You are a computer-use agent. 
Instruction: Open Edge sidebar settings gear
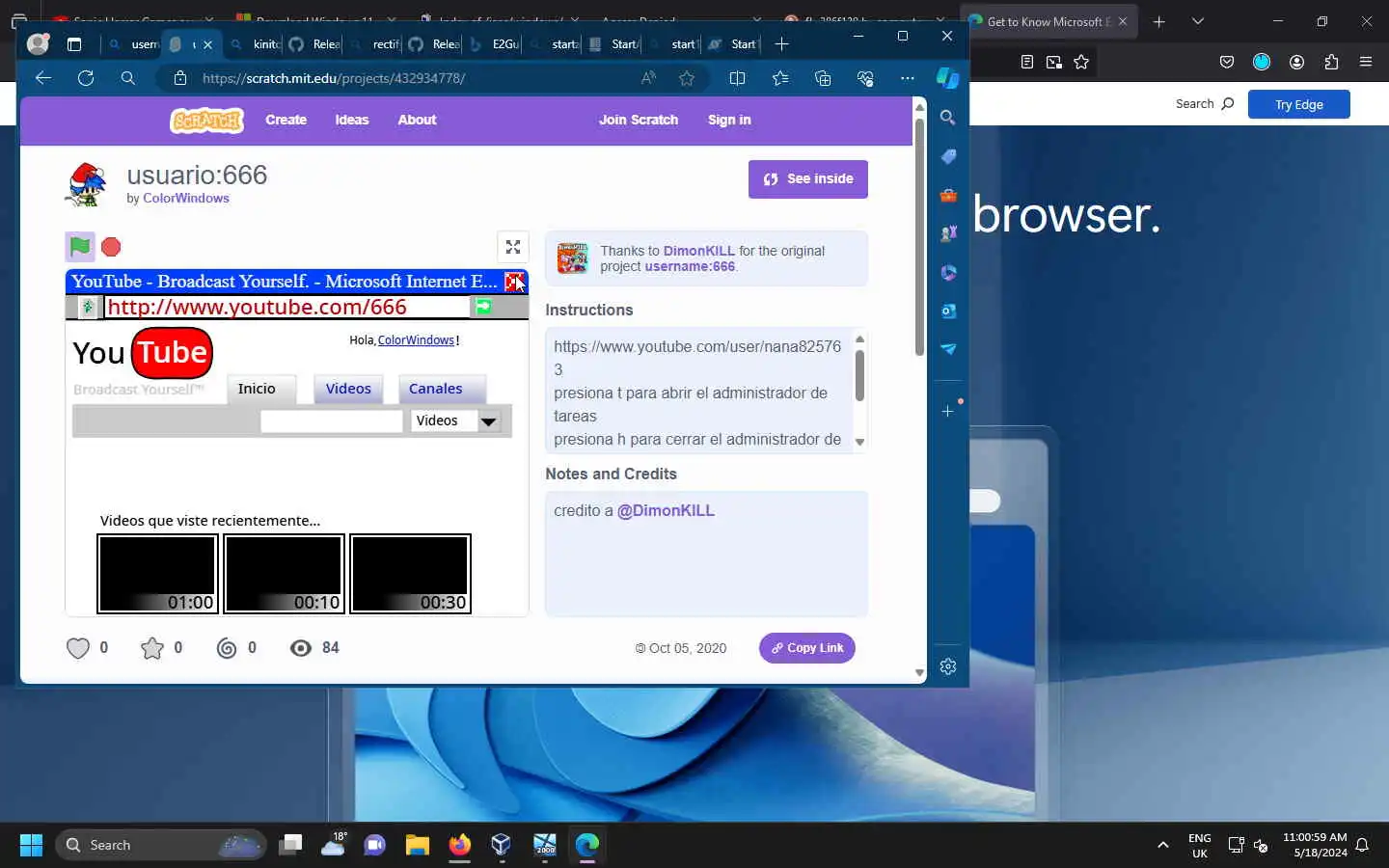(x=948, y=666)
